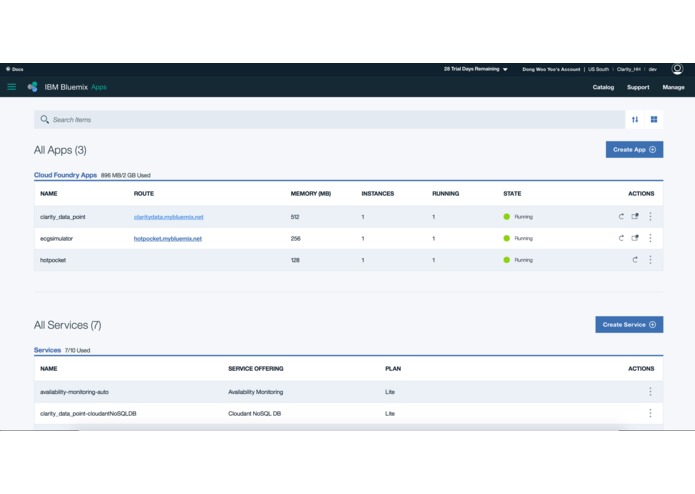The width and height of the screenshot is (695, 494).
Task: Open Dong Woo Yoo's Account switcher
Action: (551, 69)
